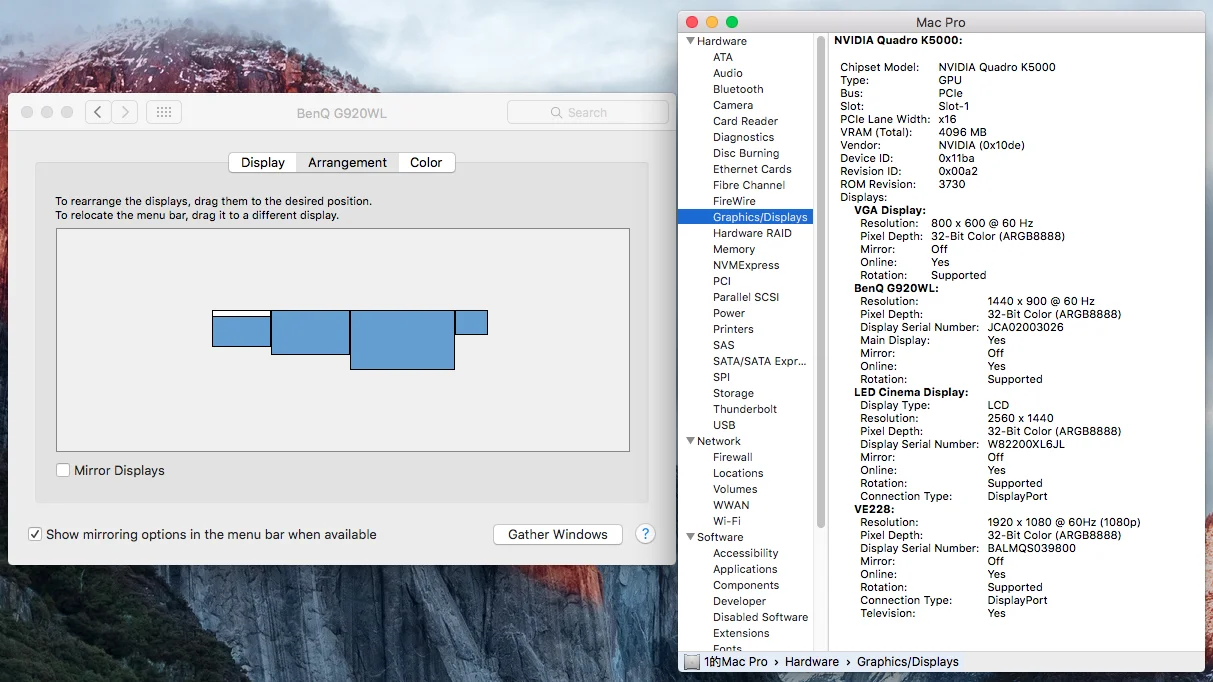
Task: Select Locations under Network
Action: pyautogui.click(x=738, y=473)
